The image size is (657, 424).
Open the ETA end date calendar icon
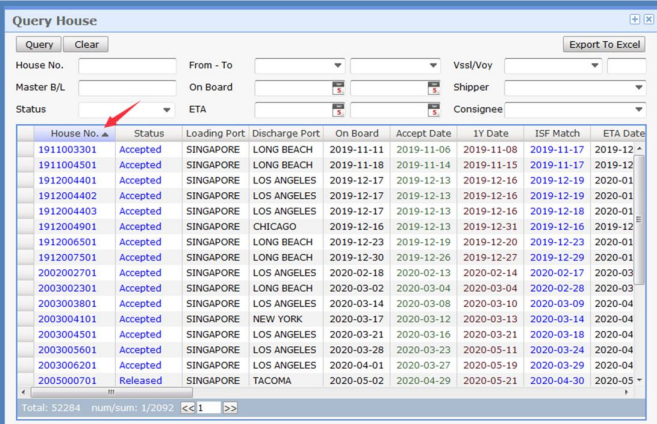coord(433,110)
